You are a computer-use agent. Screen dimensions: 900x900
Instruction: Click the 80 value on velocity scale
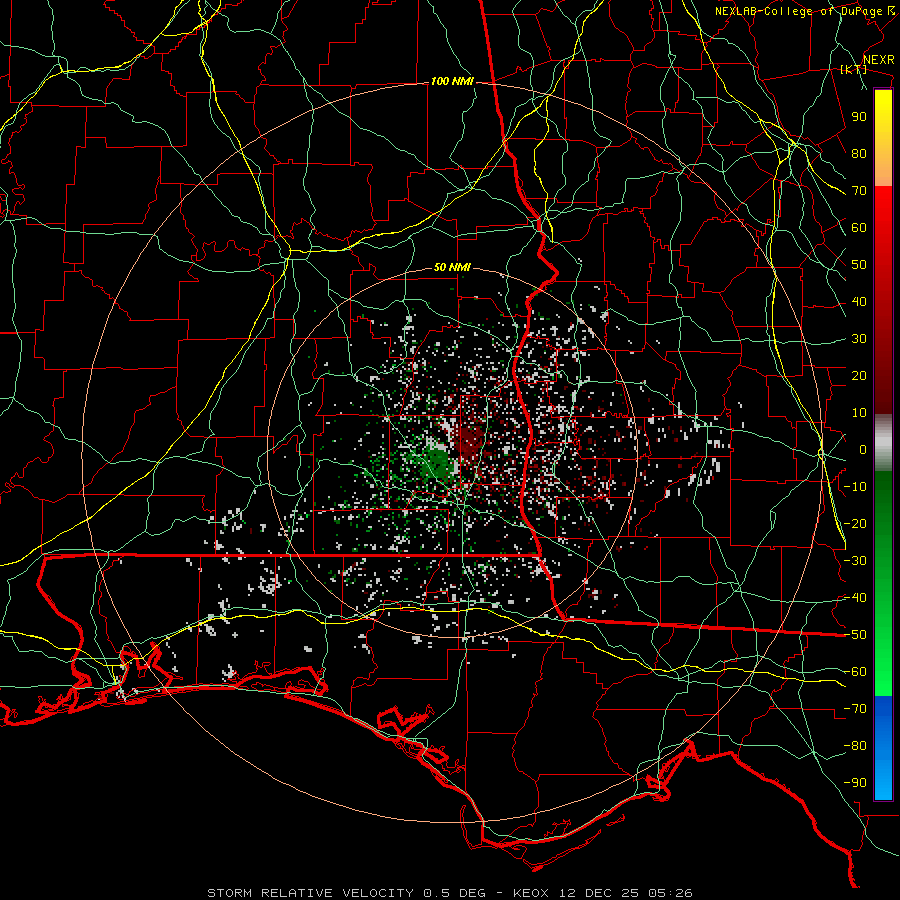click(859, 153)
